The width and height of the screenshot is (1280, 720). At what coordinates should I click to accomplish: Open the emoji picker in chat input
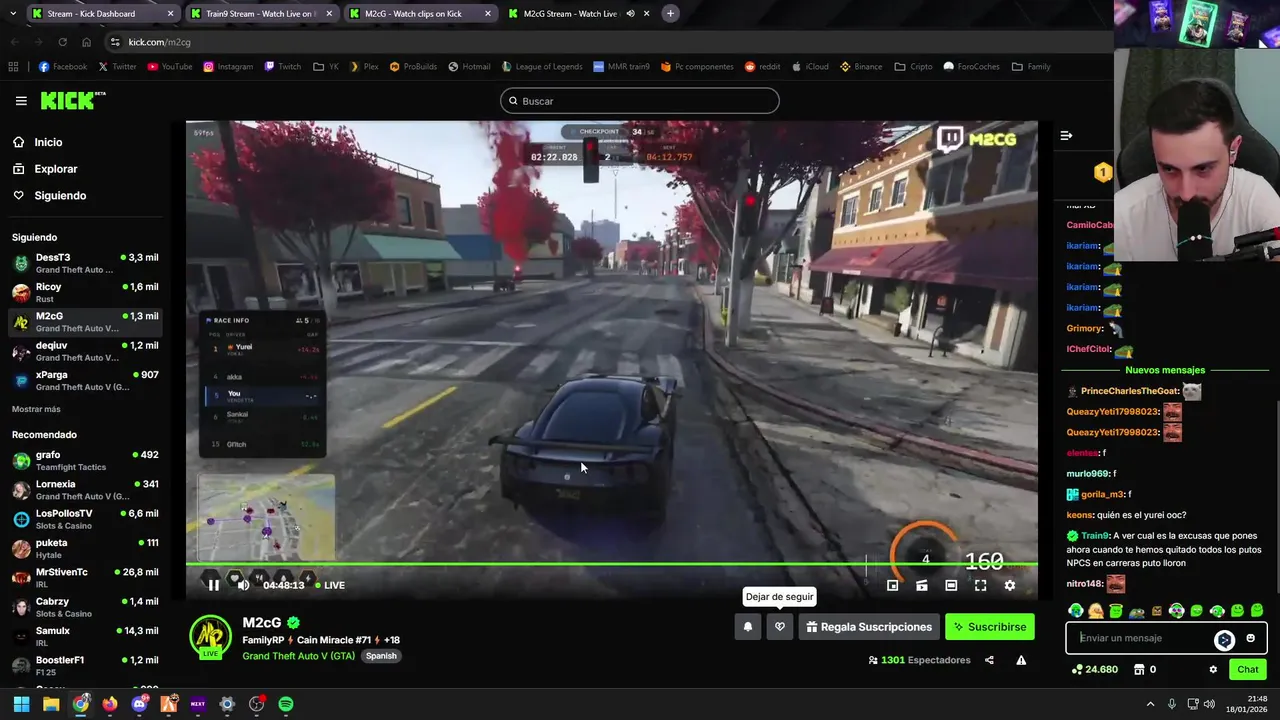(1250, 638)
